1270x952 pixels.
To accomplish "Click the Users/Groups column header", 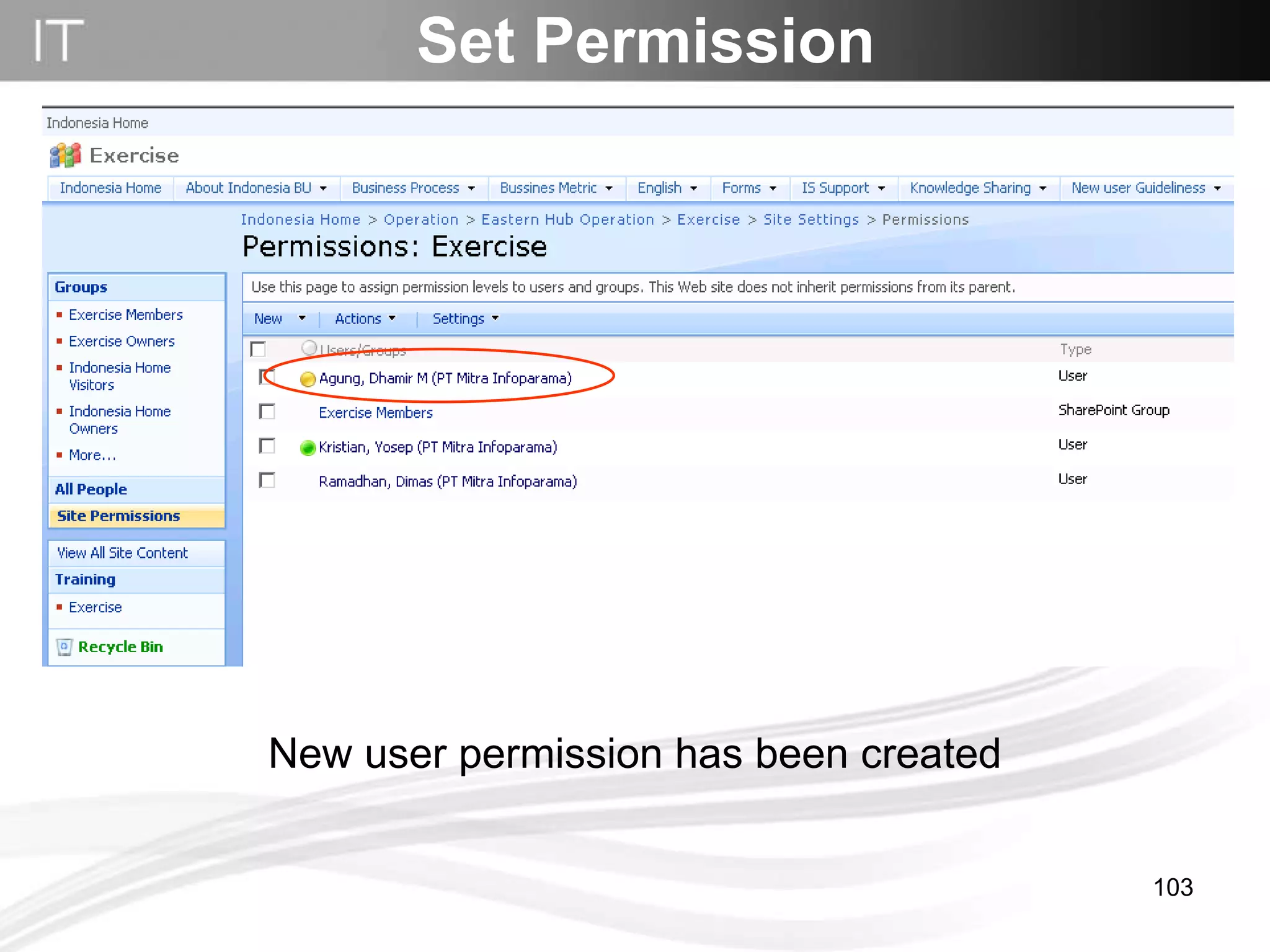I will coord(363,351).
